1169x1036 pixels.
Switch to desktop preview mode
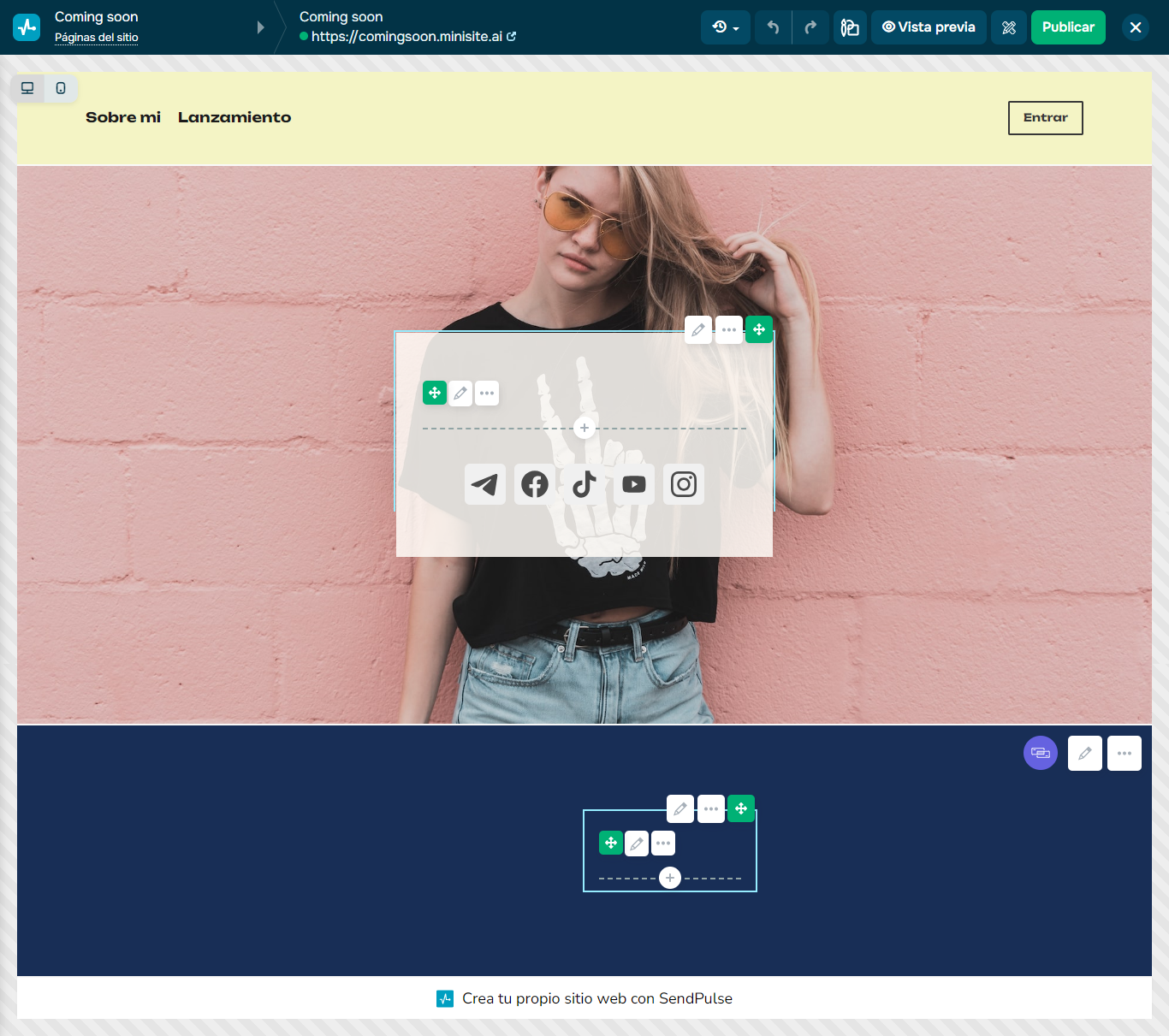coord(27,88)
